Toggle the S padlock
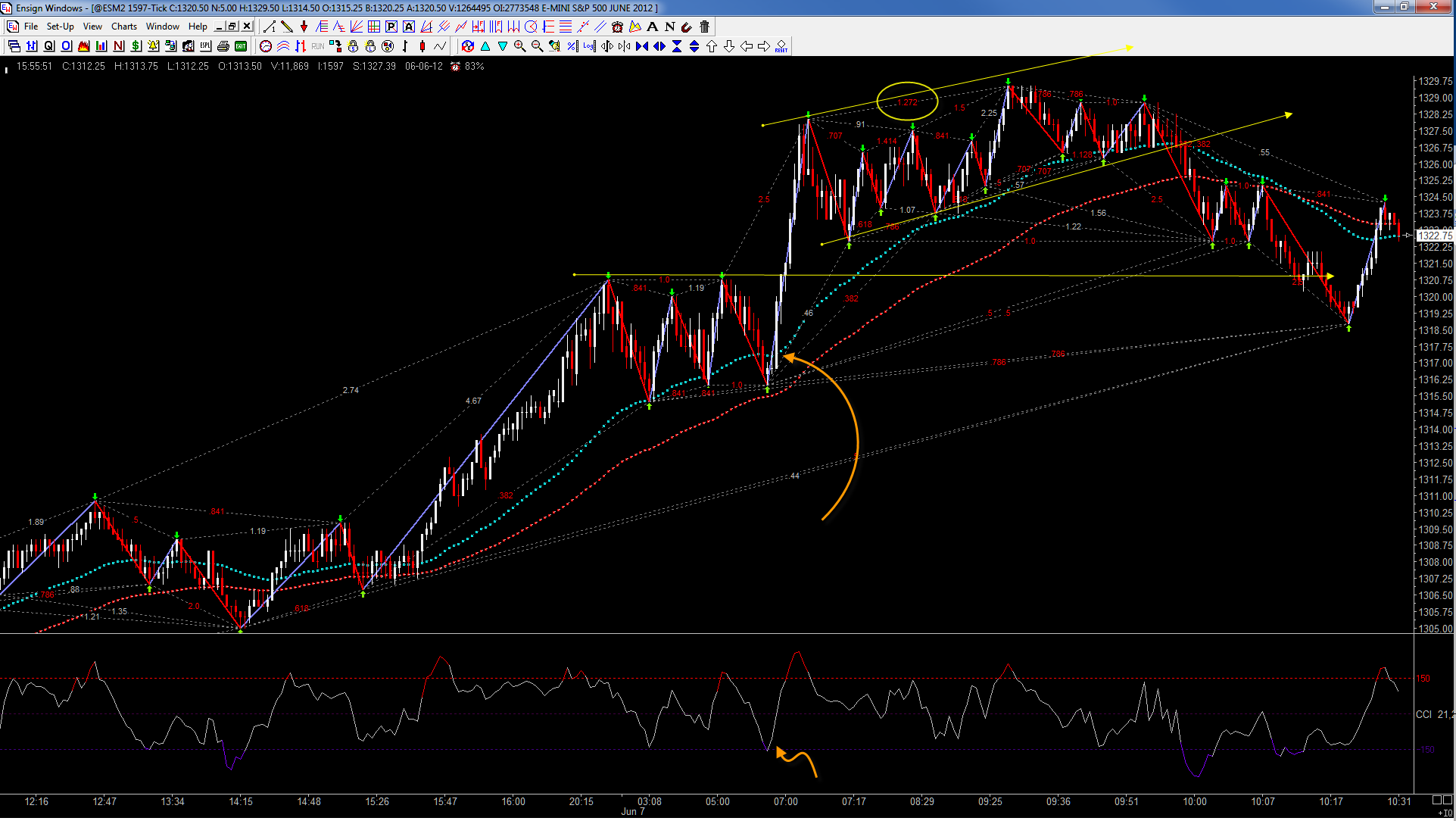The width and height of the screenshot is (1456, 821). point(353,46)
